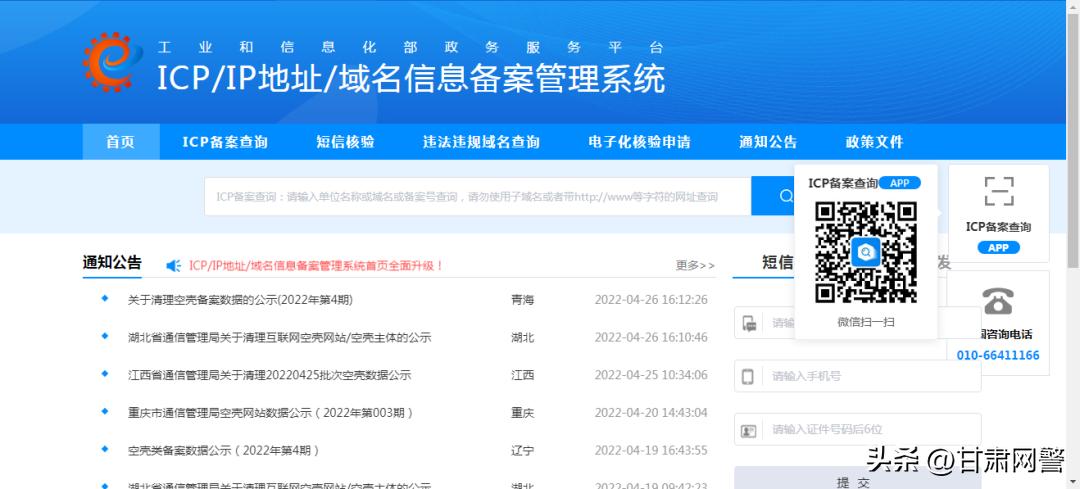Click the phone number field icon
Viewport: 1080px width, 489px height.
pyautogui.click(x=748, y=377)
